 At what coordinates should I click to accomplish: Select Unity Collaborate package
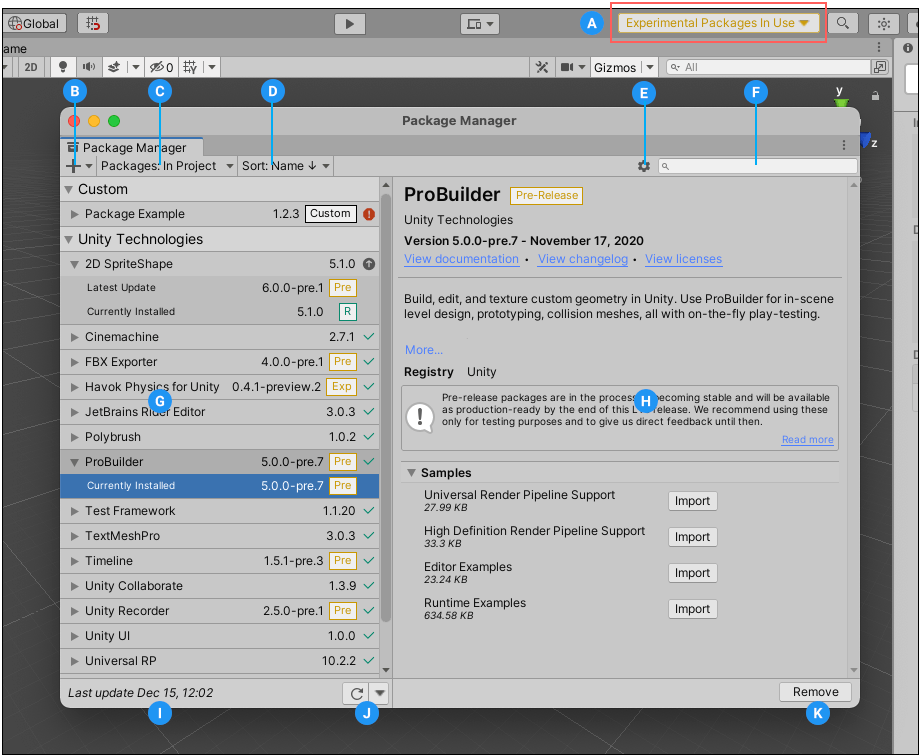click(219, 586)
